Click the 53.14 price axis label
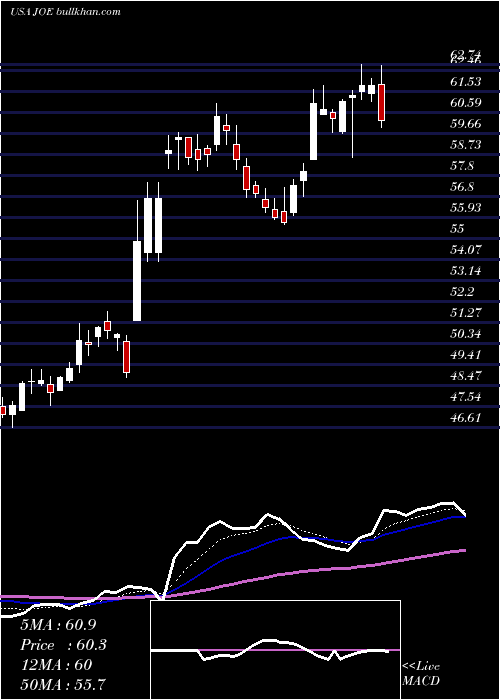The image size is (500, 700). pos(466,271)
